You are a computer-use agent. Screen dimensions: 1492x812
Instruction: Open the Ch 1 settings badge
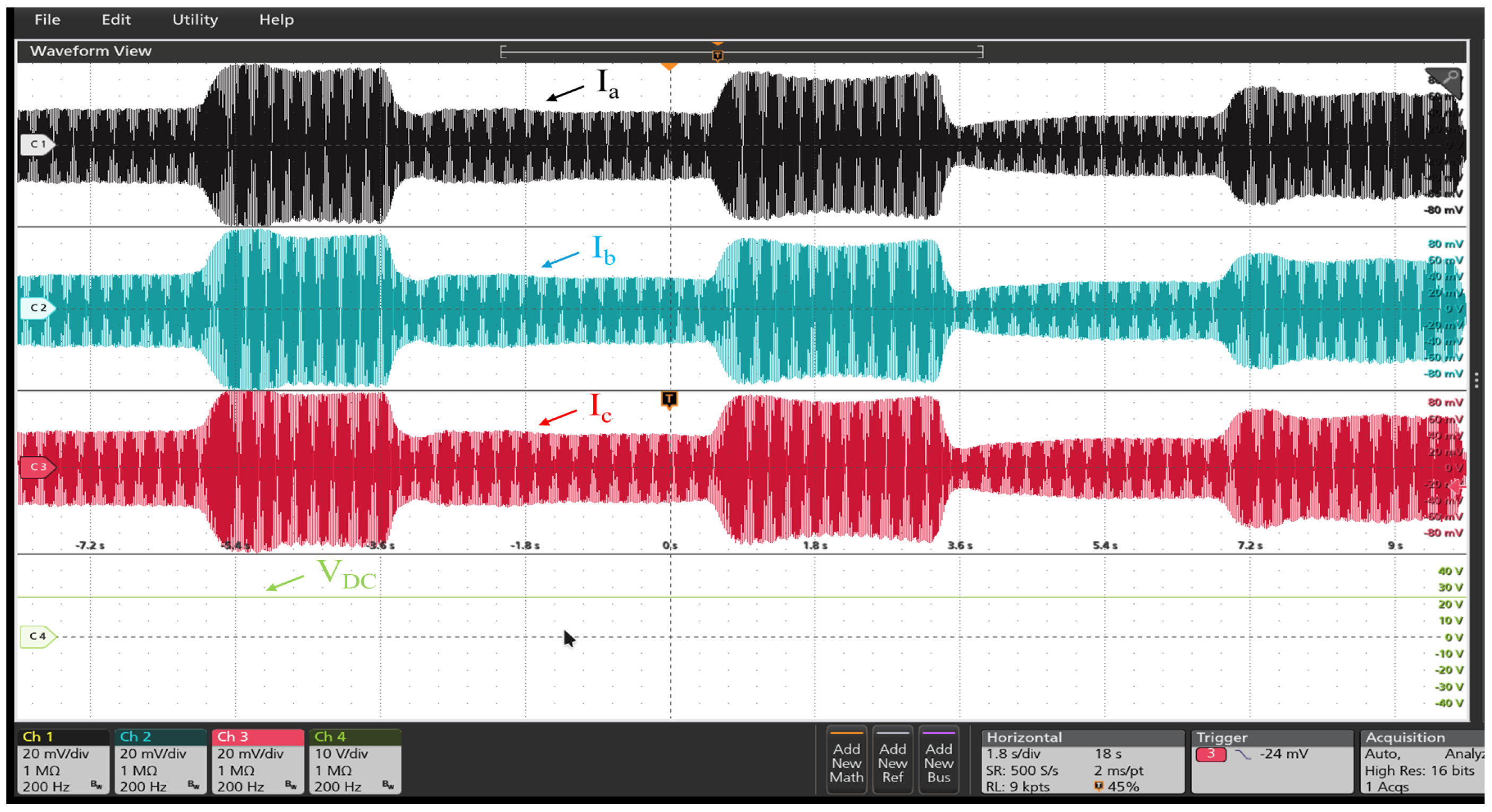[63, 762]
